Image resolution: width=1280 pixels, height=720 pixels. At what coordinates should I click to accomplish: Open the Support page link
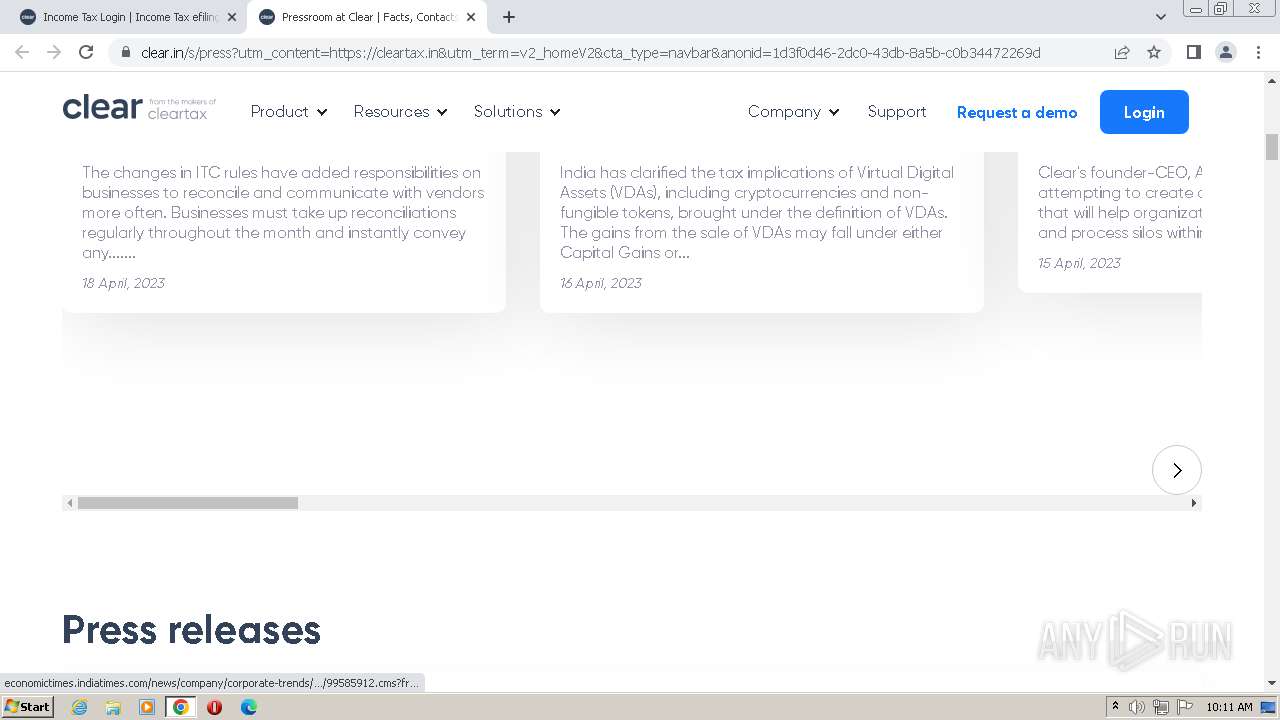(x=897, y=112)
